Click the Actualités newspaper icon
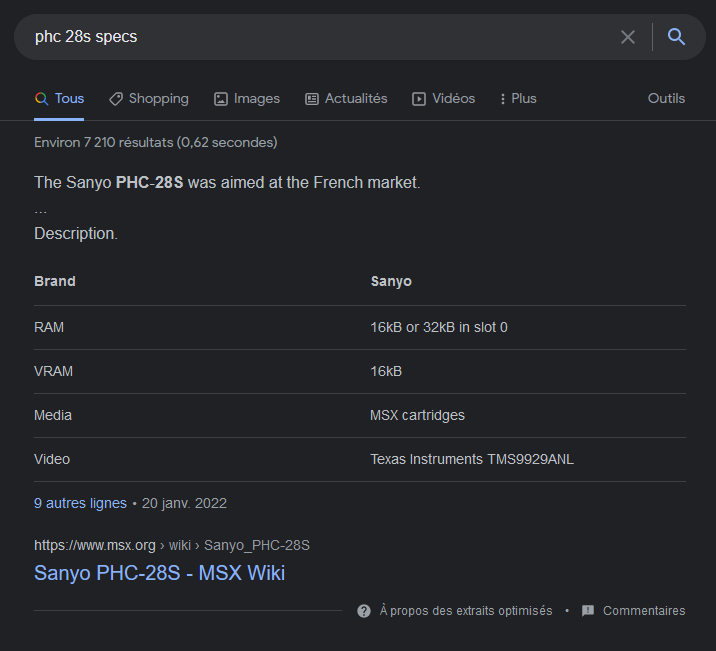 [x=312, y=99]
